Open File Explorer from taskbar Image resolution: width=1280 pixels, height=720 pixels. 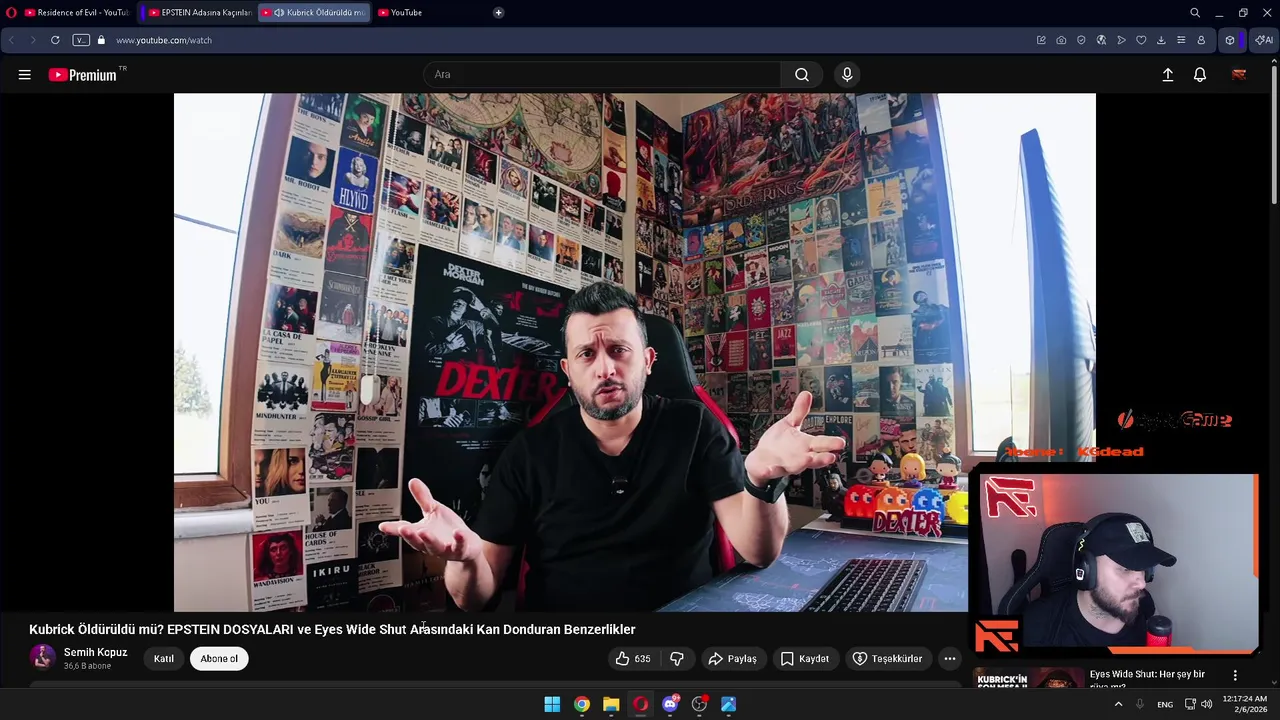(611, 704)
